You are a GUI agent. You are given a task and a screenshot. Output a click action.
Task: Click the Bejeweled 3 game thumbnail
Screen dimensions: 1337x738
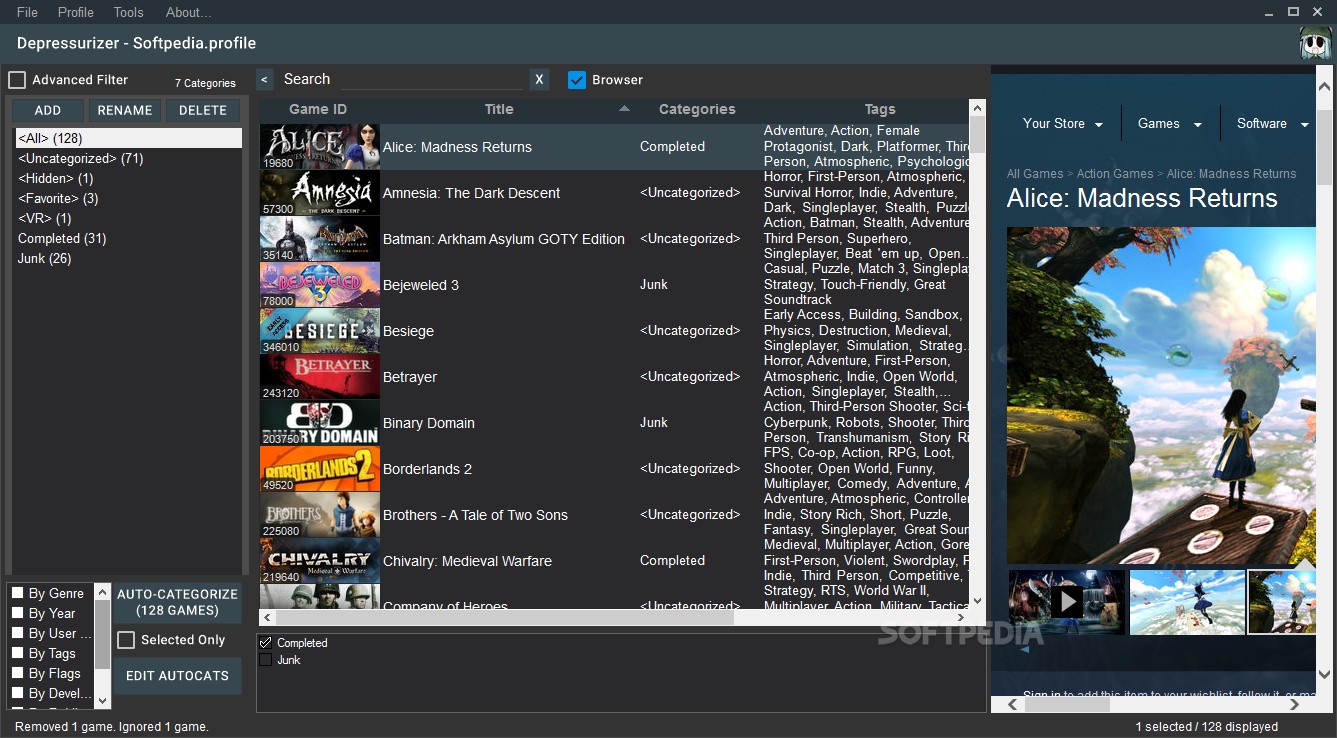(x=320, y=285)
